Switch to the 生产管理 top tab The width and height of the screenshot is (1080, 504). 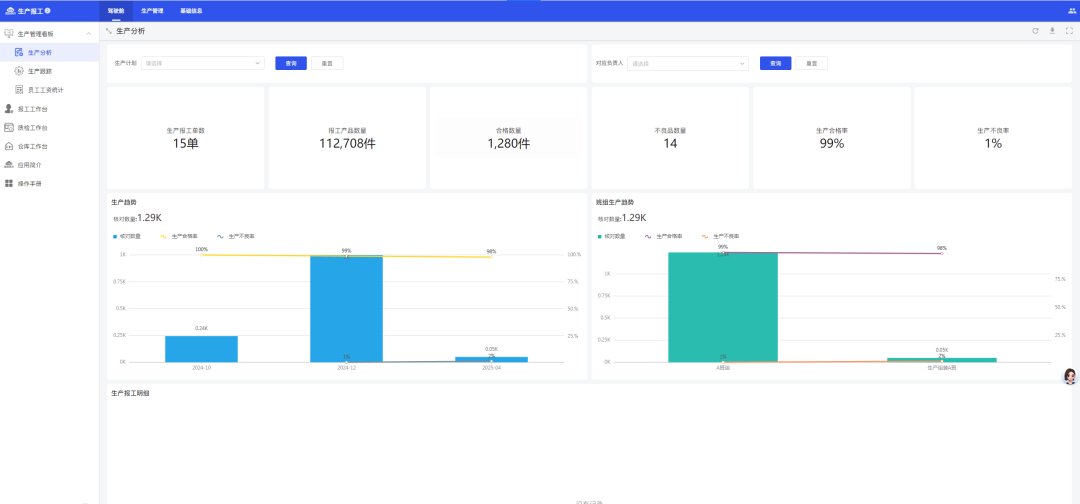[152, 11]
